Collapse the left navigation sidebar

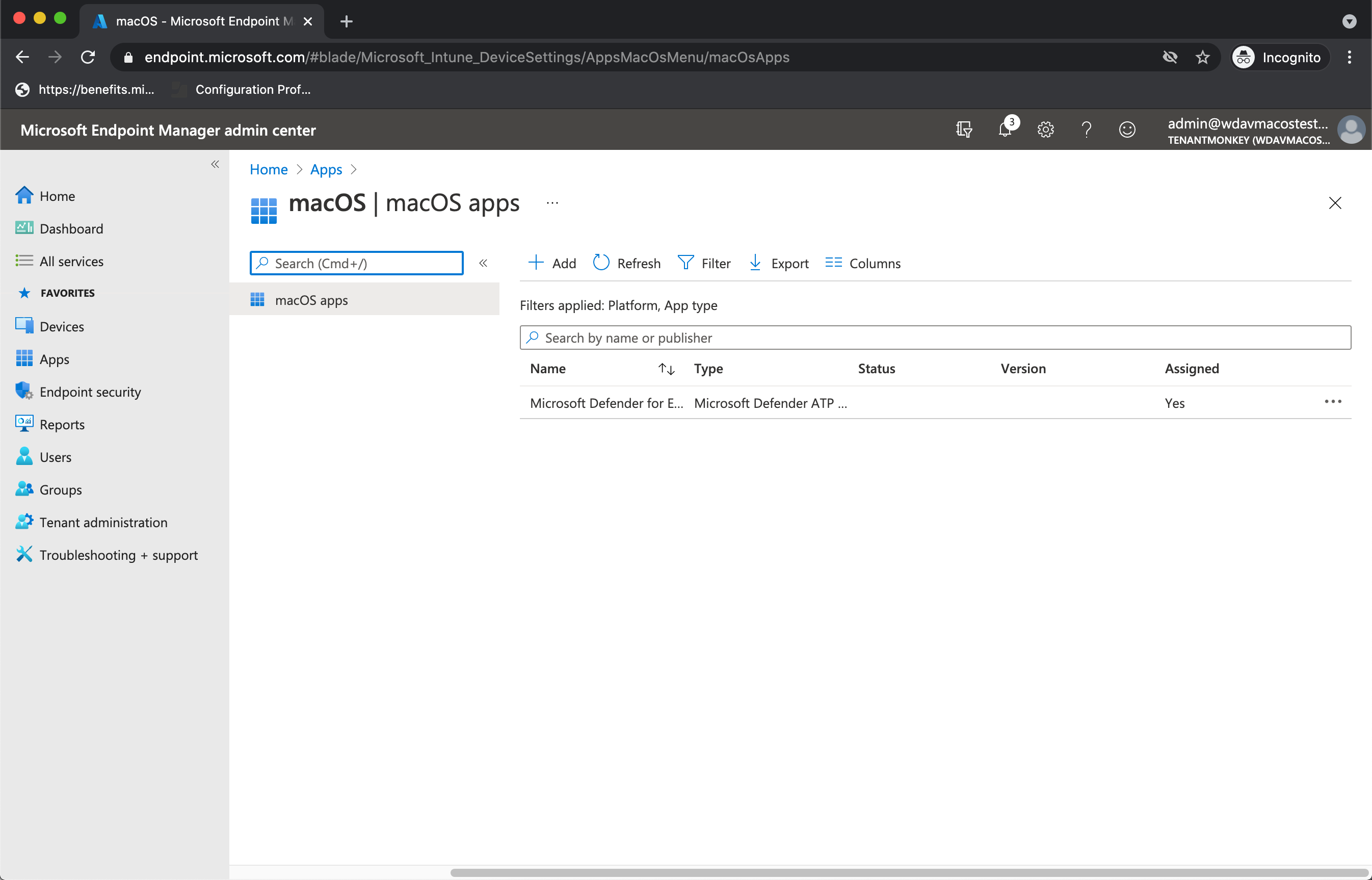215,165
